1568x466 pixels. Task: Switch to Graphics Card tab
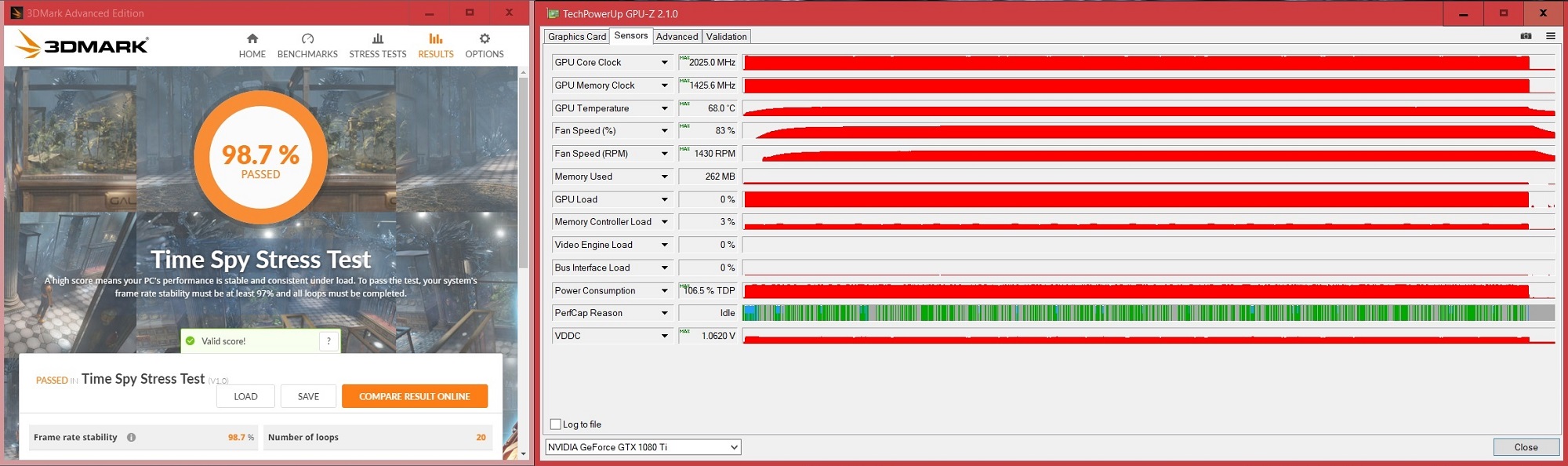577,37
